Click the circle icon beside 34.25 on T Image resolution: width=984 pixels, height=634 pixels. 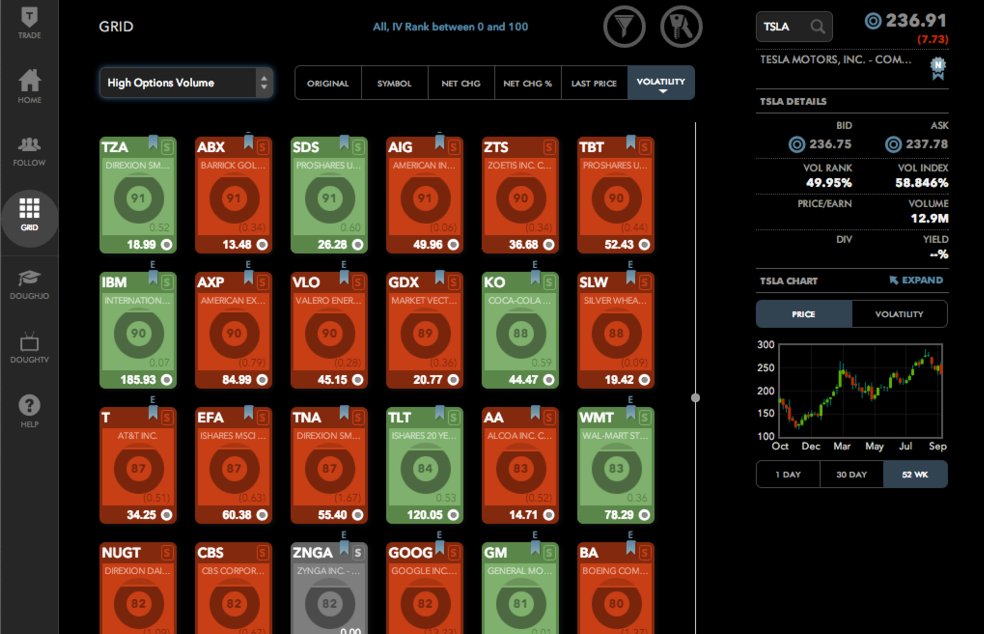click(167, 515)
